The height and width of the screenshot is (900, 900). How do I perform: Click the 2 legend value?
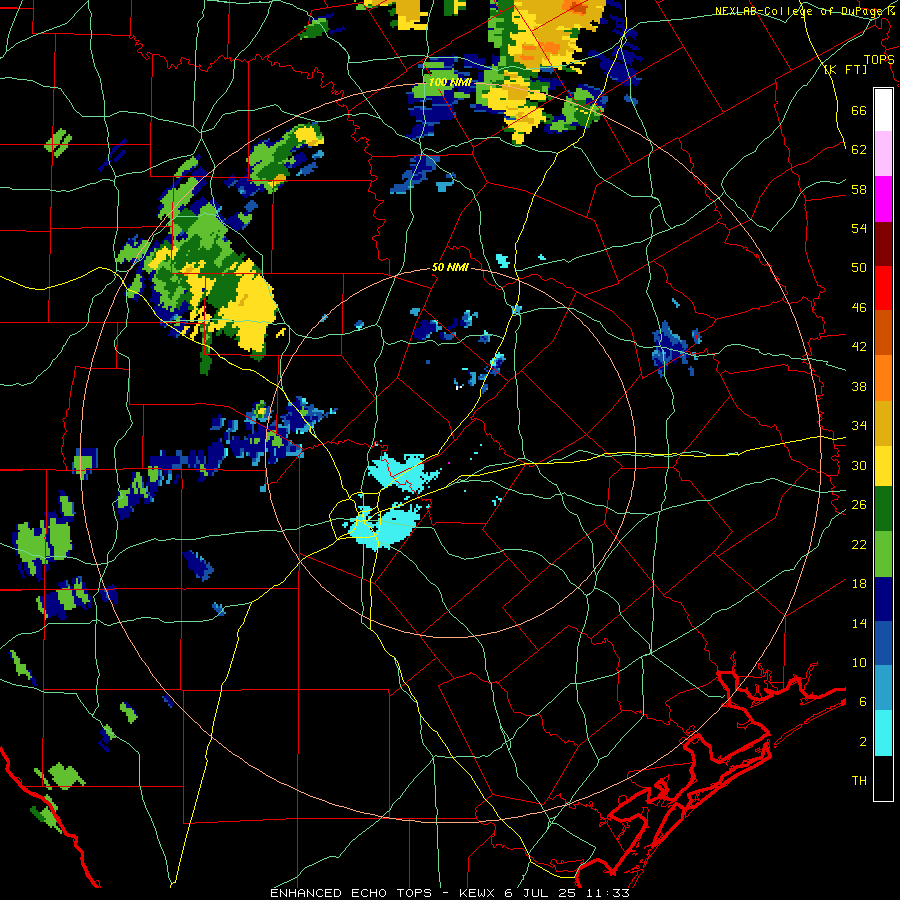(863, 742)
